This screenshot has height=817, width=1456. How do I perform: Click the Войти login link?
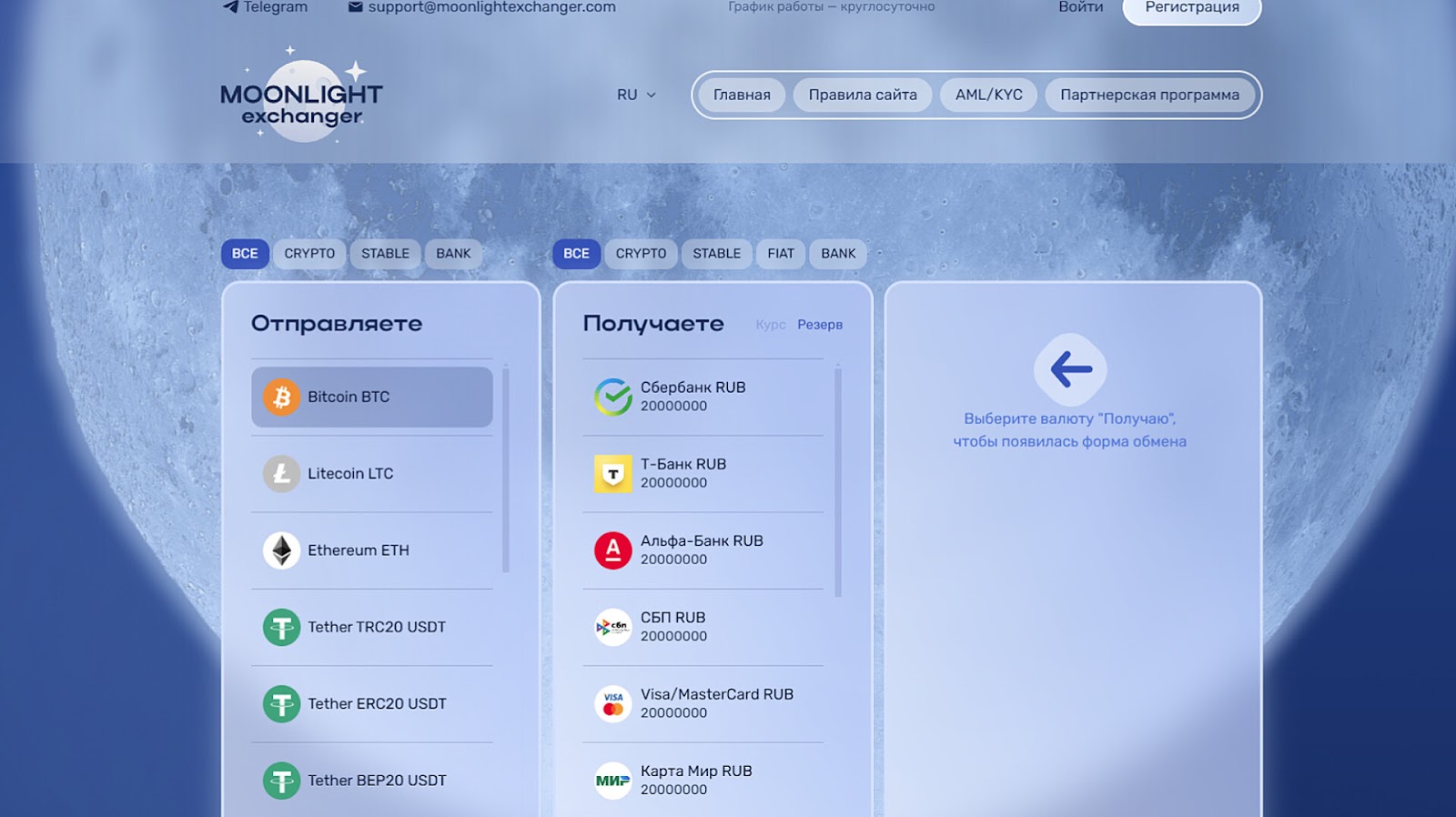(1080, 7)
